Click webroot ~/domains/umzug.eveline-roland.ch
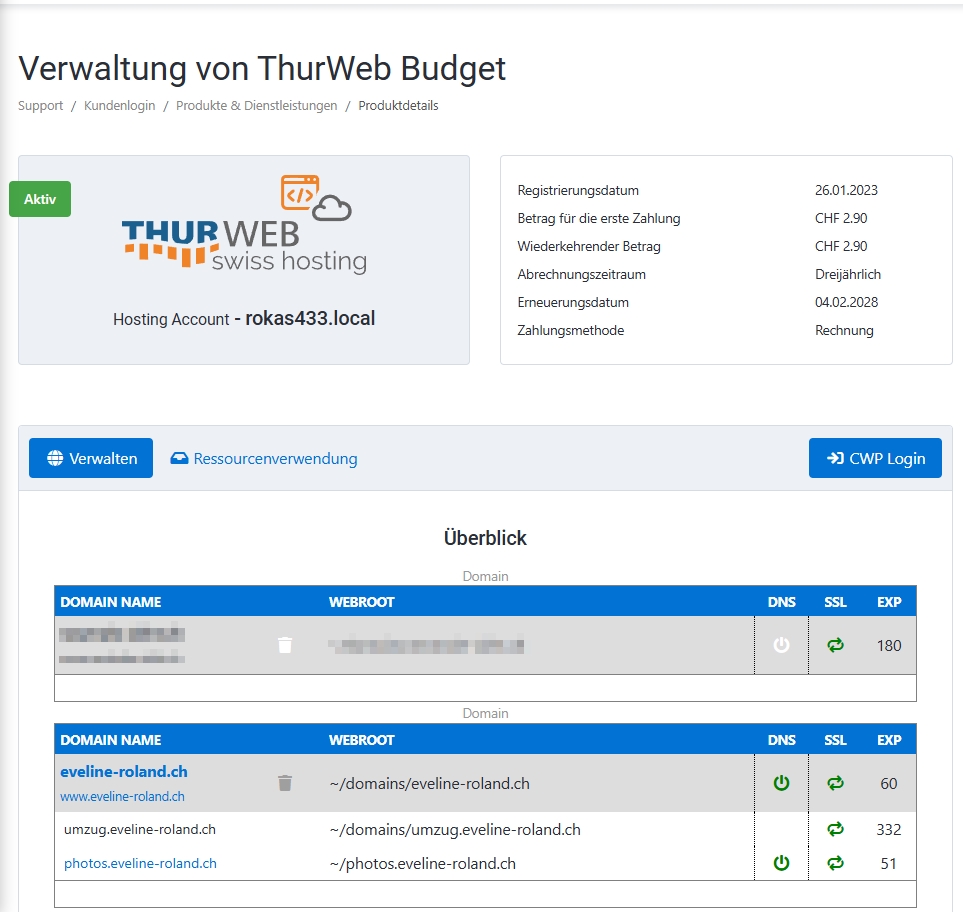The height and width of the screenshot is (912, 963). point(454,830)
